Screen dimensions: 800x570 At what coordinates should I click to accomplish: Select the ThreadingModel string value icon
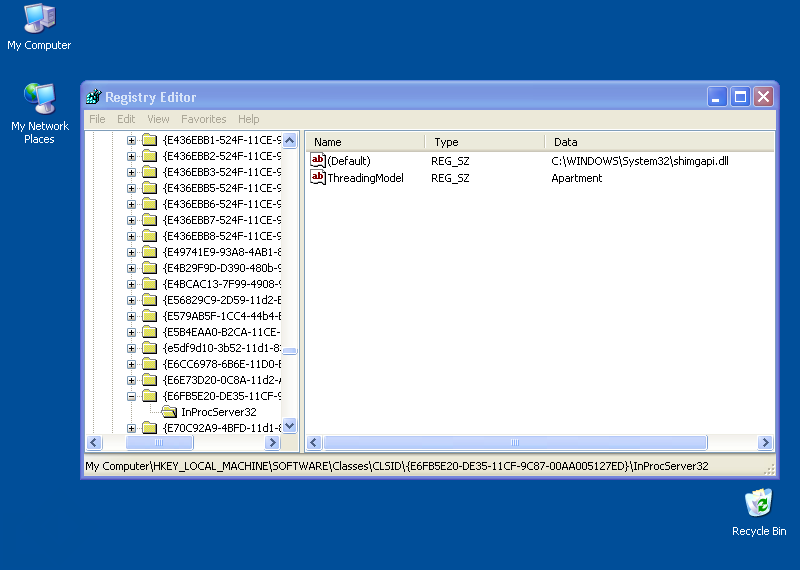[x=318, y=178]
